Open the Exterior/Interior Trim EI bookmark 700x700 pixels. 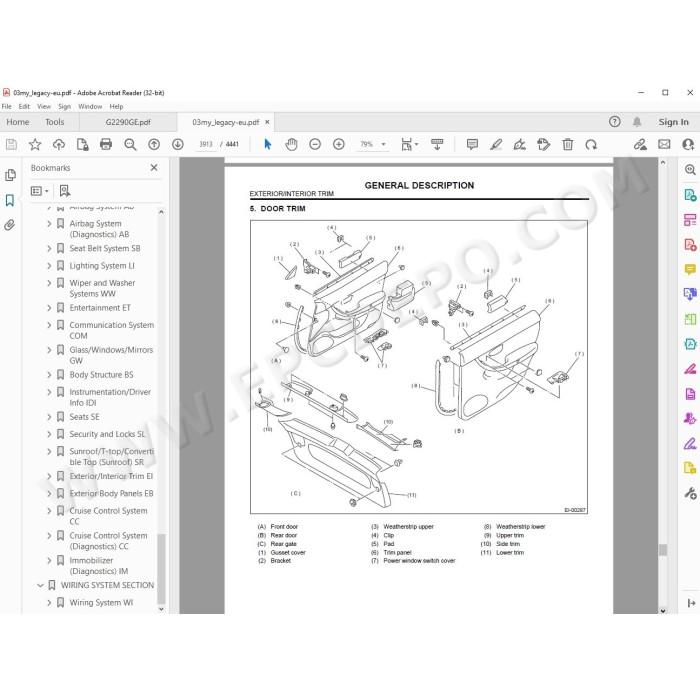tap(111, 476)
